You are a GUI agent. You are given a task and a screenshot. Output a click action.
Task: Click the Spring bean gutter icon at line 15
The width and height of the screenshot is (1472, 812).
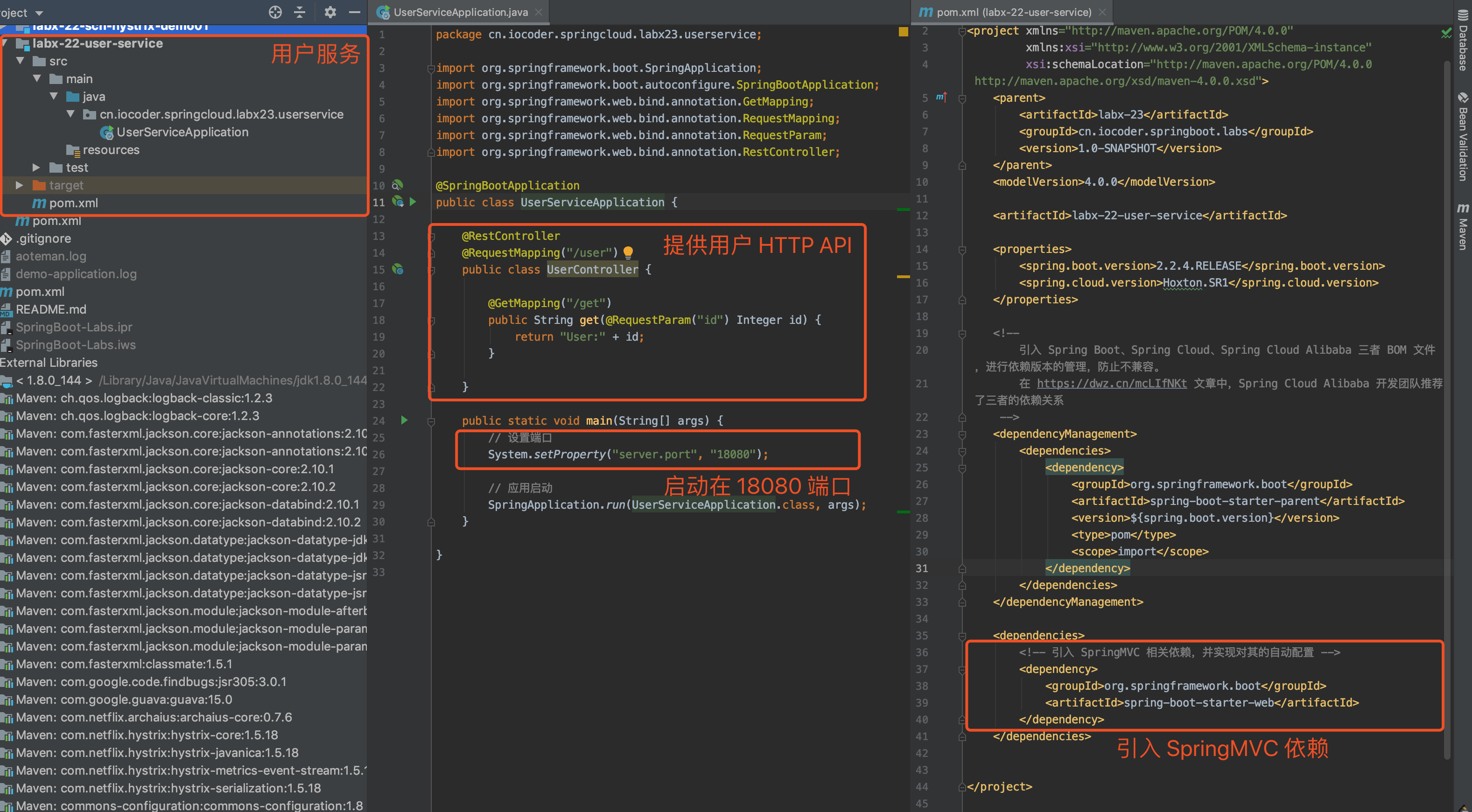coord(398,269)
